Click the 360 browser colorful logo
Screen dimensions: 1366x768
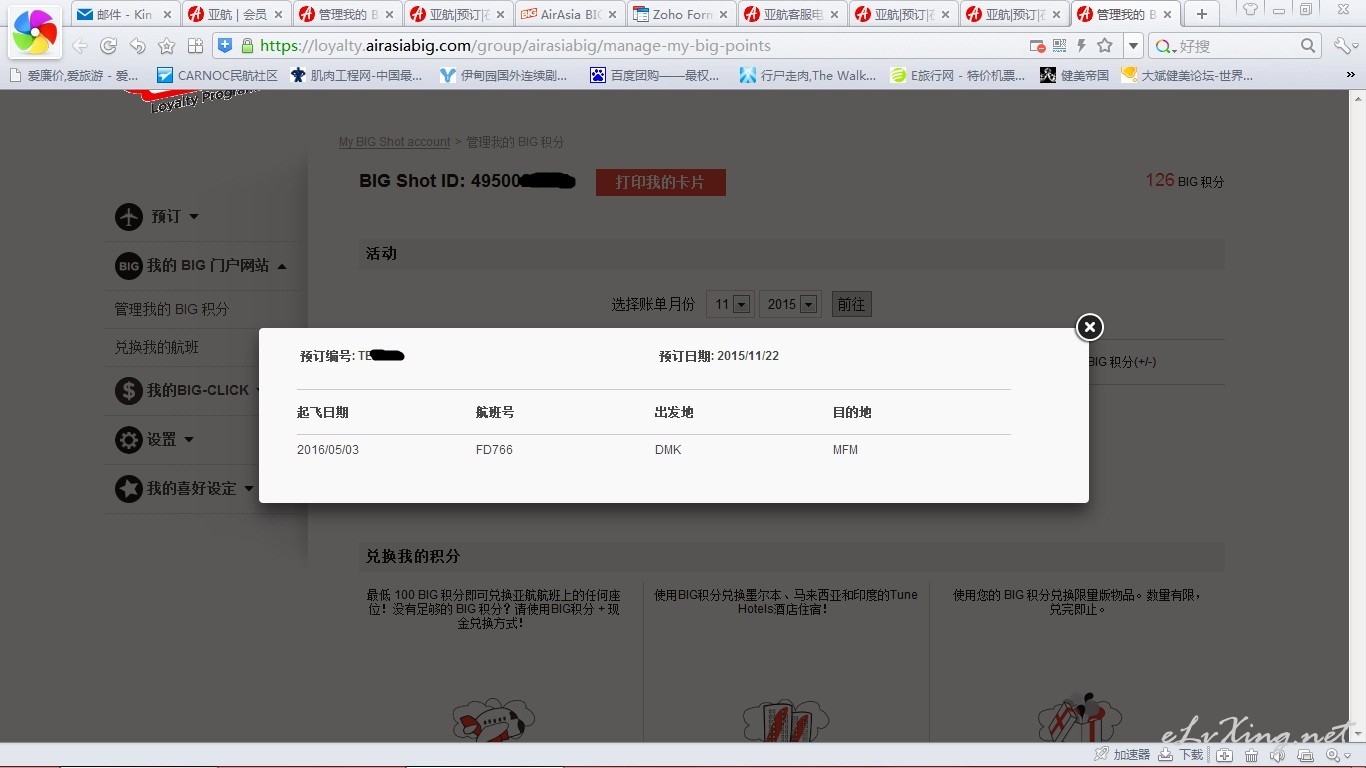click(34, 32)
